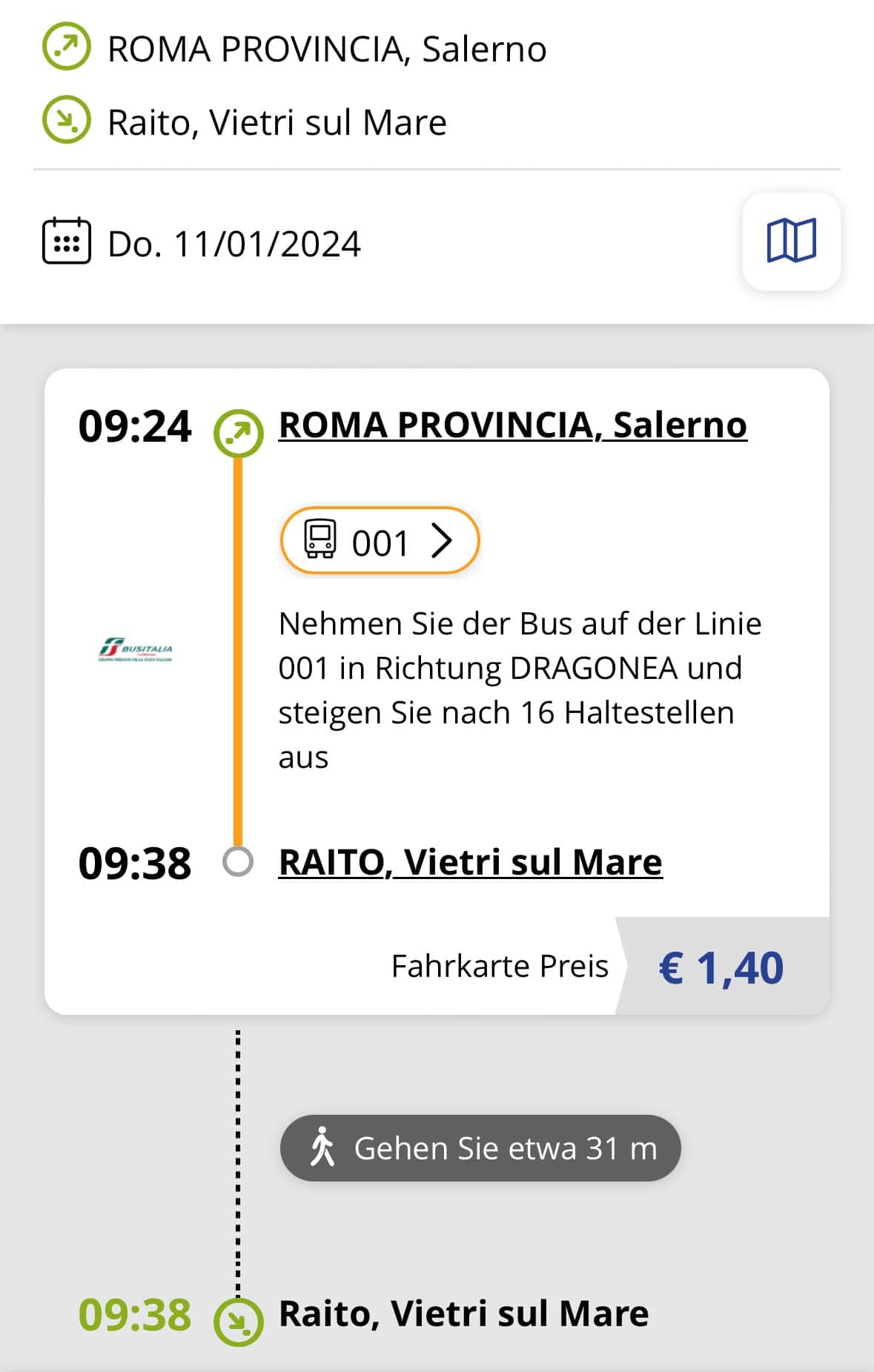
Task: Open the map view icon
Action: point(791,241)
